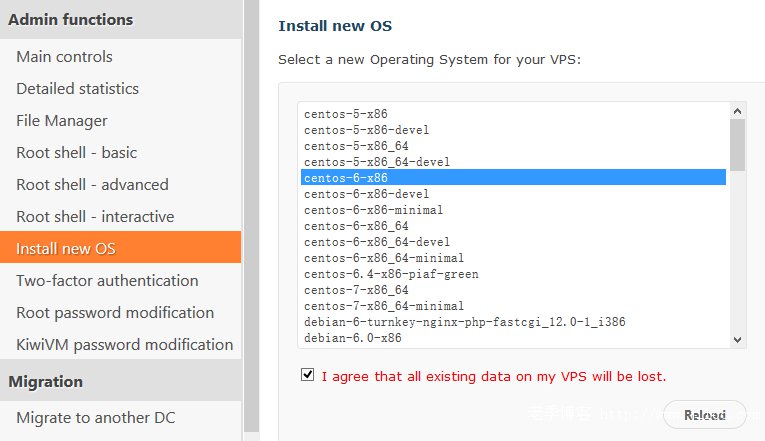This screenshot has width=765, height=441.
Task: Select centos-5-x86_64-devel option
Action: (x=513, y=161)
